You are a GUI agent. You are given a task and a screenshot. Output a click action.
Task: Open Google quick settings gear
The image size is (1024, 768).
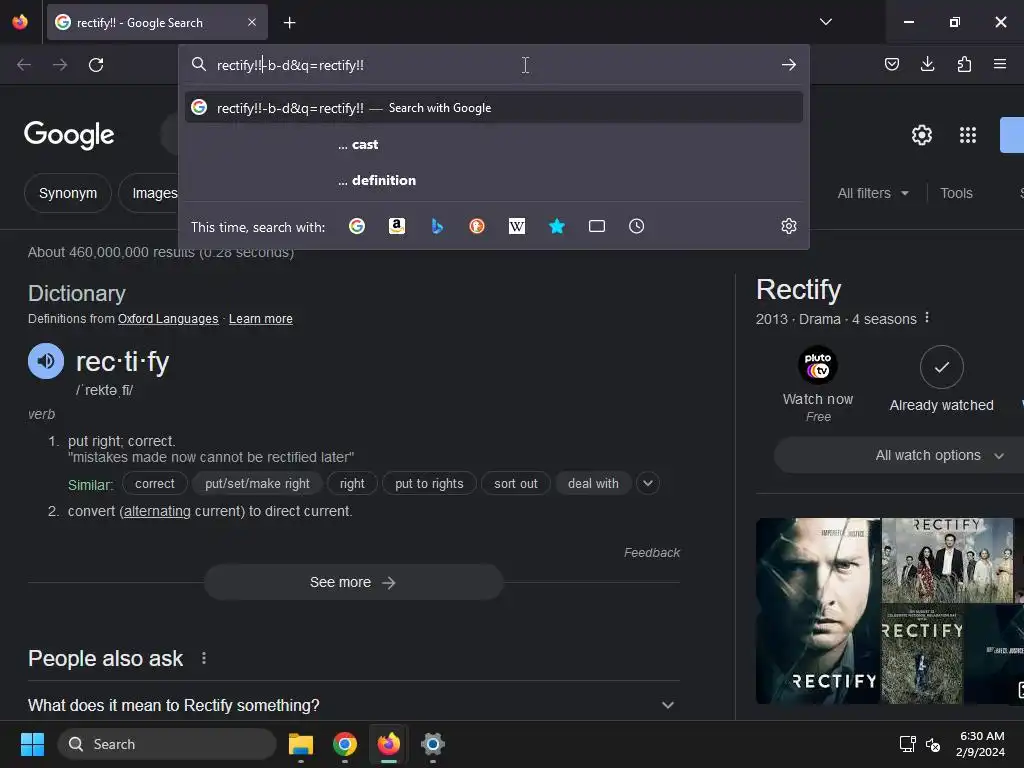tap(921, 135)
